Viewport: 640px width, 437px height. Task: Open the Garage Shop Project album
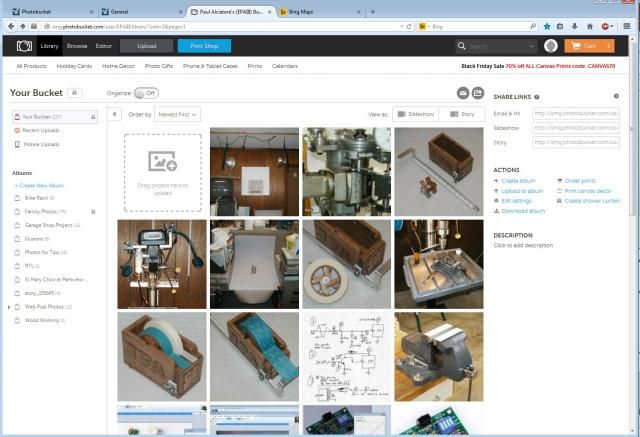point(47,225)
